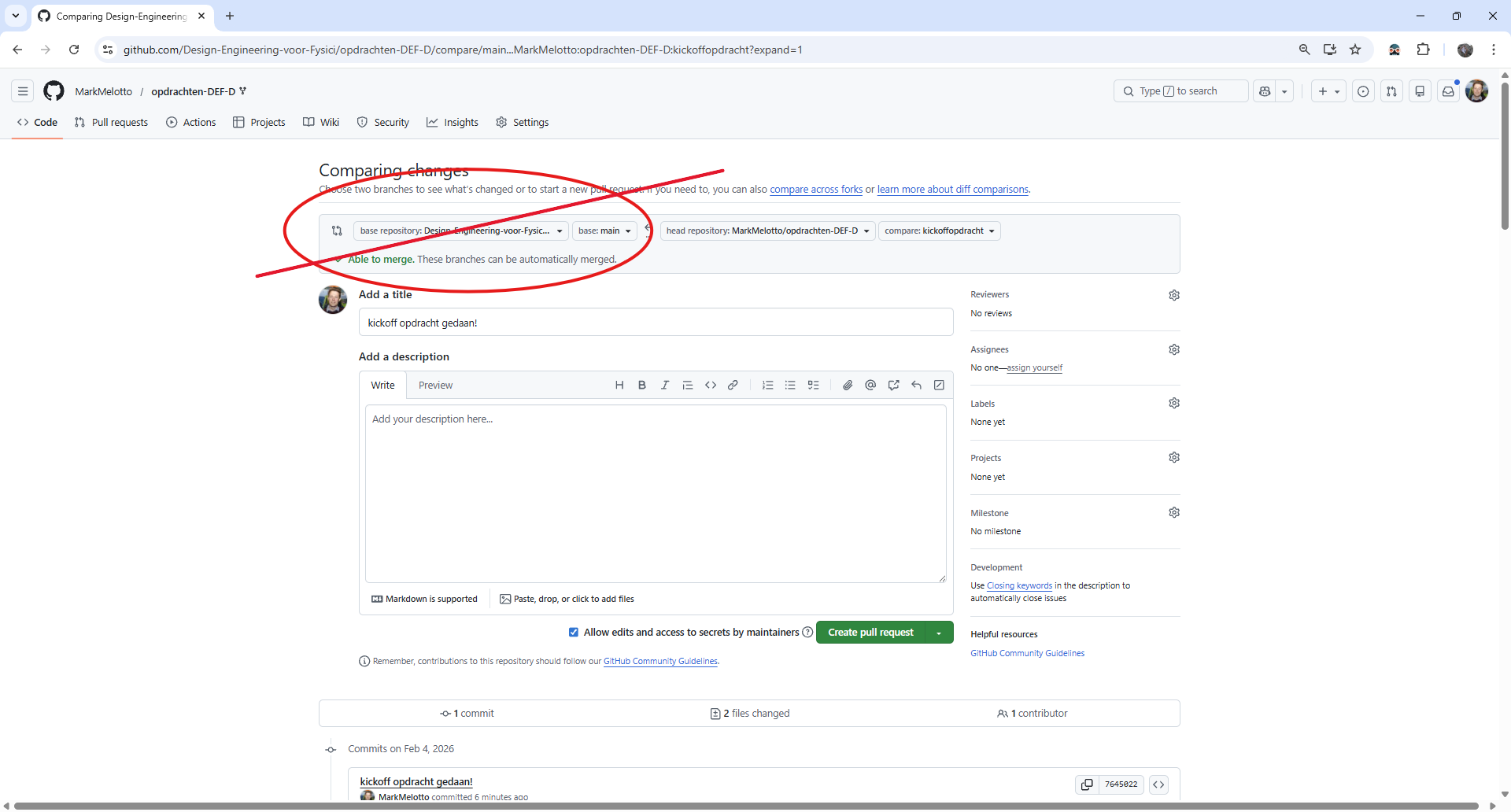Open the Labels gear settings
Screen dimensions: 1511x812
coord(1174,403)
